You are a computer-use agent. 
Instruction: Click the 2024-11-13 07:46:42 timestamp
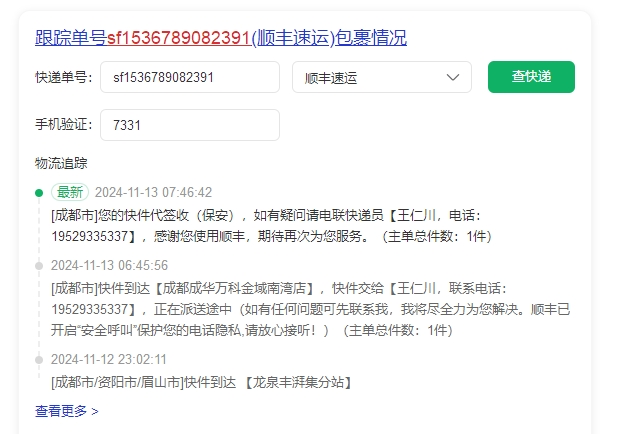point(153,192)
